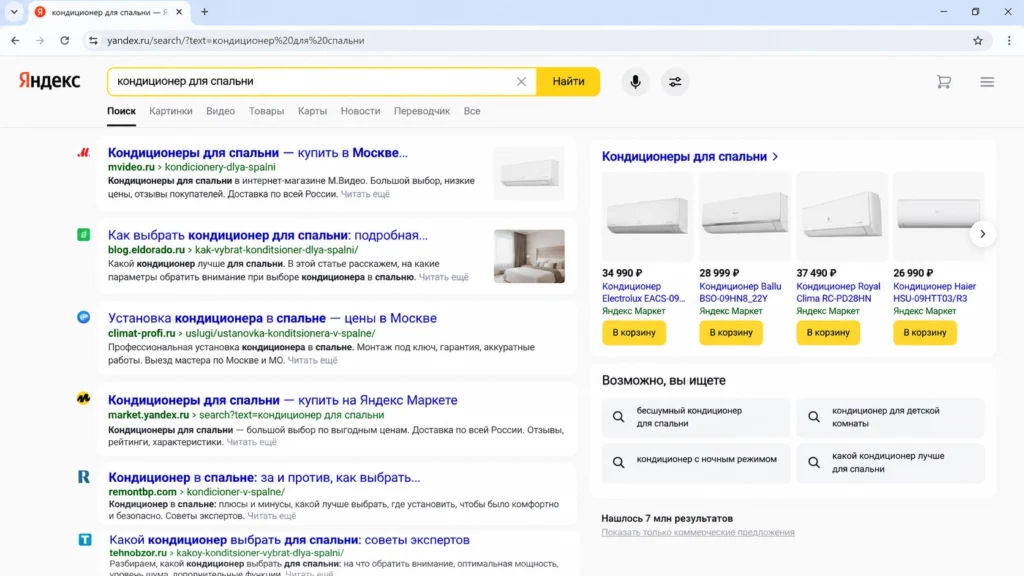Viewport: 1024px width, 576px height.
Task: Add Royal Clima RC-PD28HN to cart
Action: point(827,332)
